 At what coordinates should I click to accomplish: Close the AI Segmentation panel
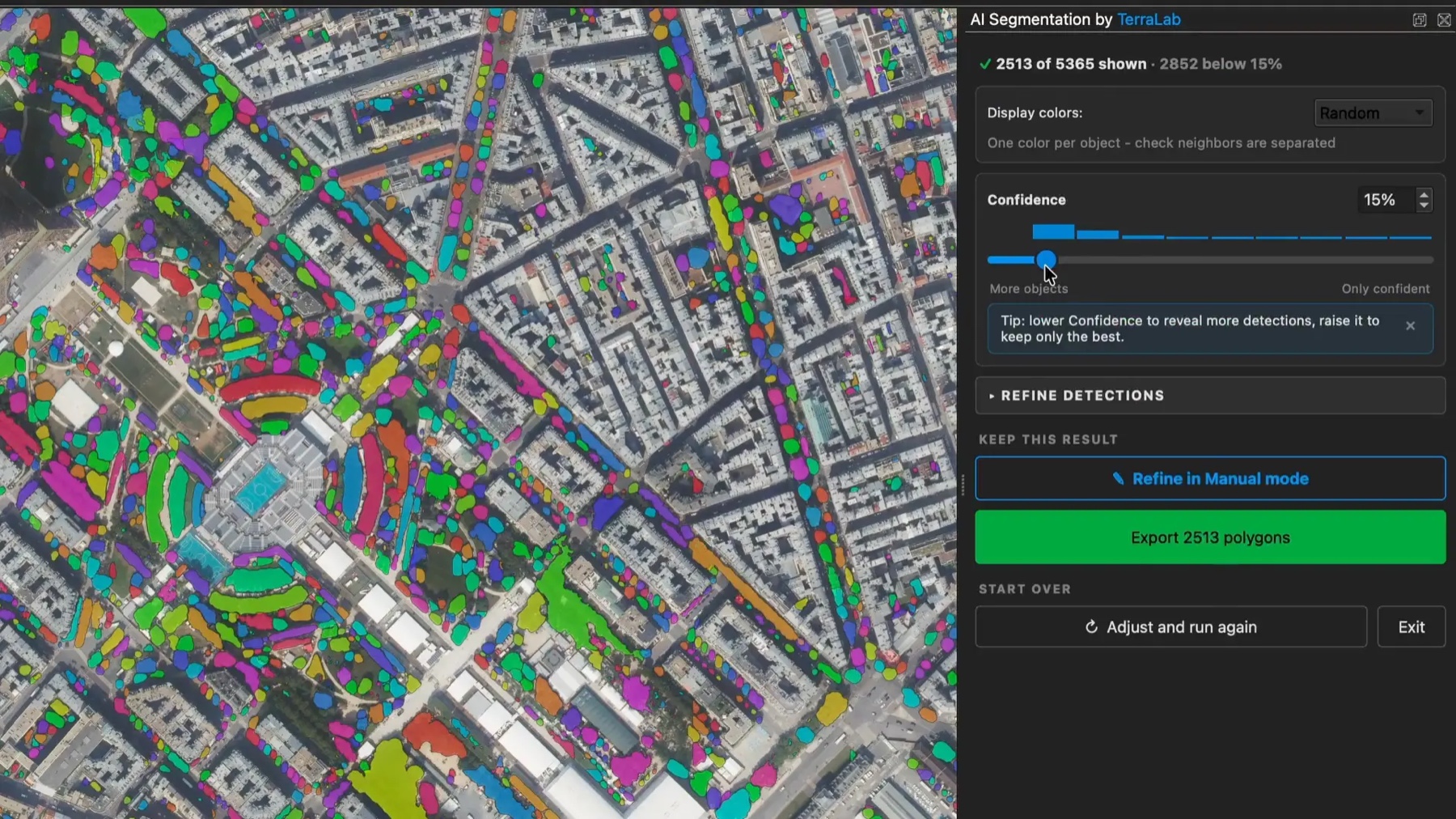tap(1444, 20)
